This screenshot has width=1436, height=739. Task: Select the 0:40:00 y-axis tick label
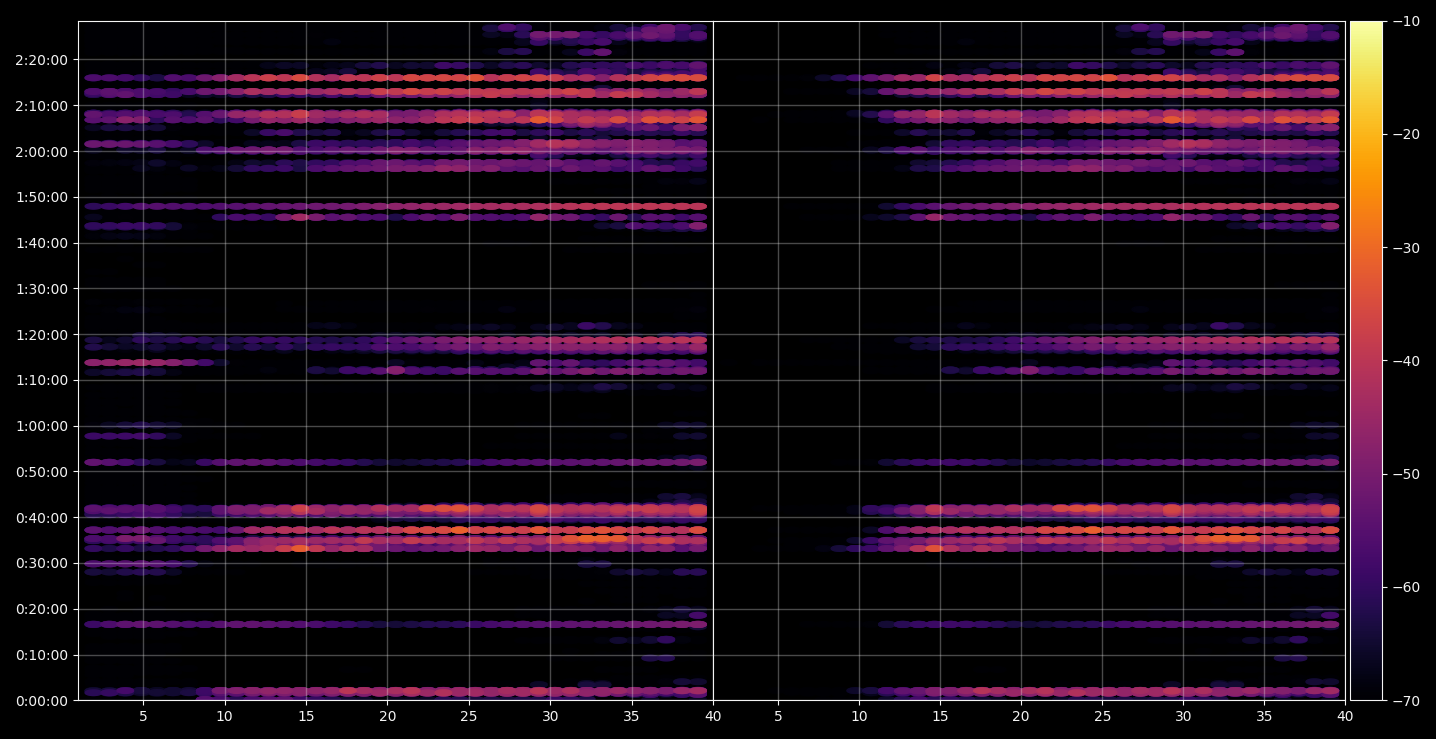coord(42,518)
